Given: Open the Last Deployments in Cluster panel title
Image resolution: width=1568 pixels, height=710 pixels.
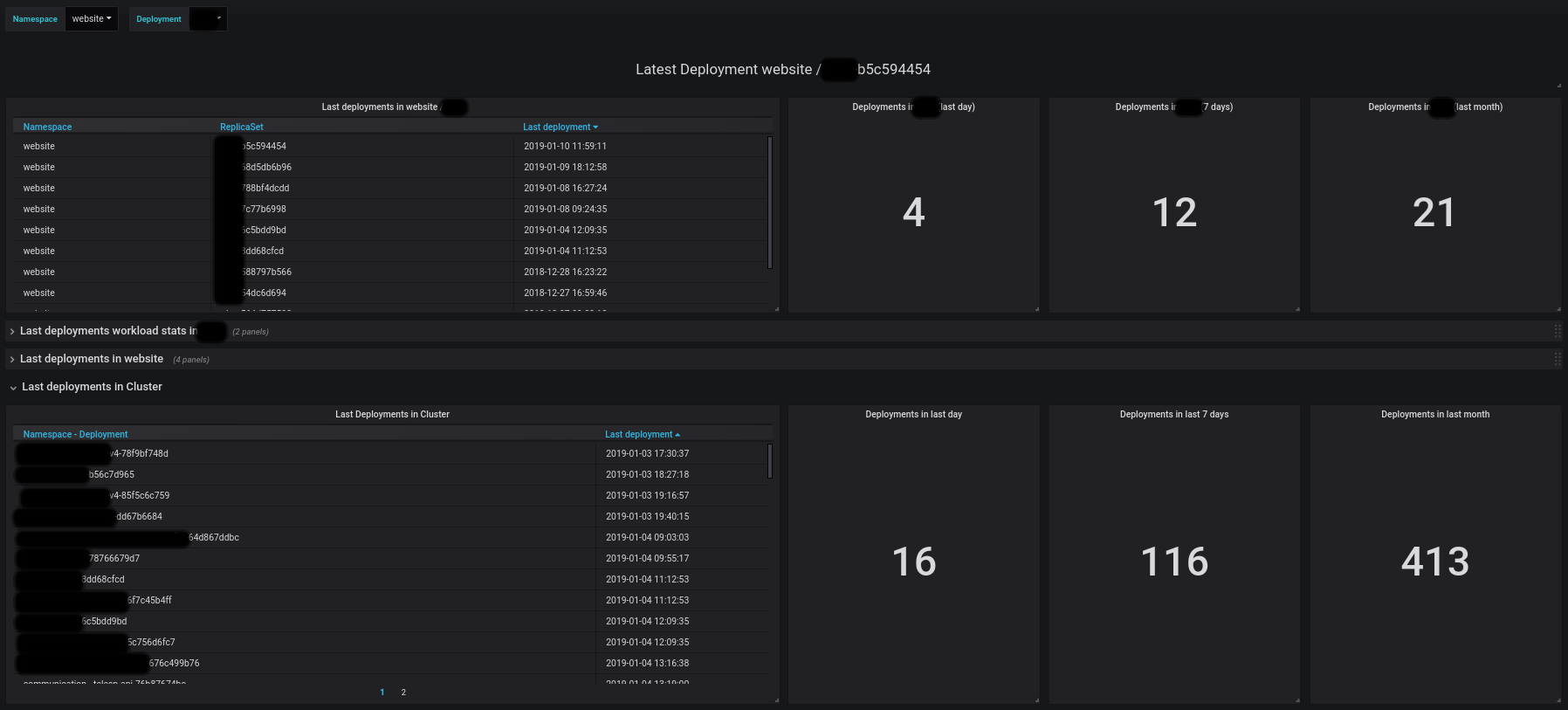Looking at the screenshot, I should pyautogui.click(x=393, y=415).
